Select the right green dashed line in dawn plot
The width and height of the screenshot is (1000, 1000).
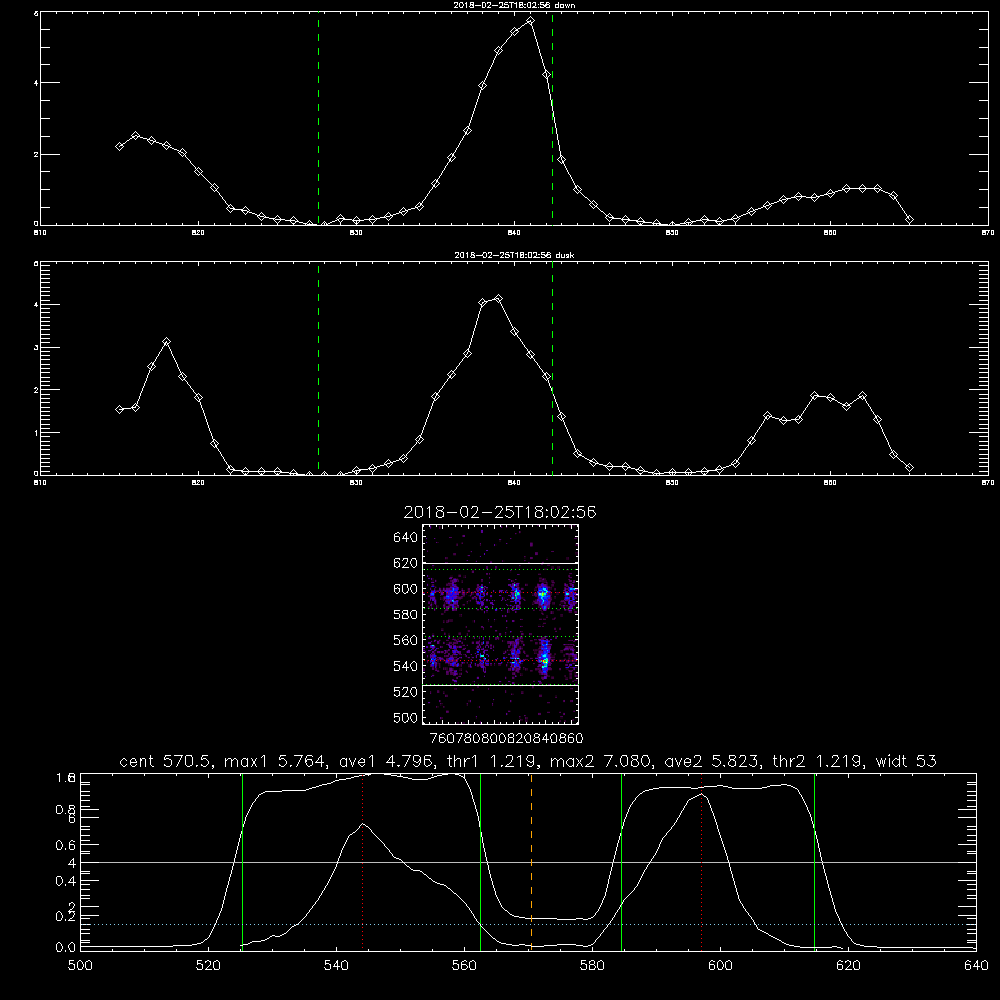pyautogui.click(x=552, y=118)
